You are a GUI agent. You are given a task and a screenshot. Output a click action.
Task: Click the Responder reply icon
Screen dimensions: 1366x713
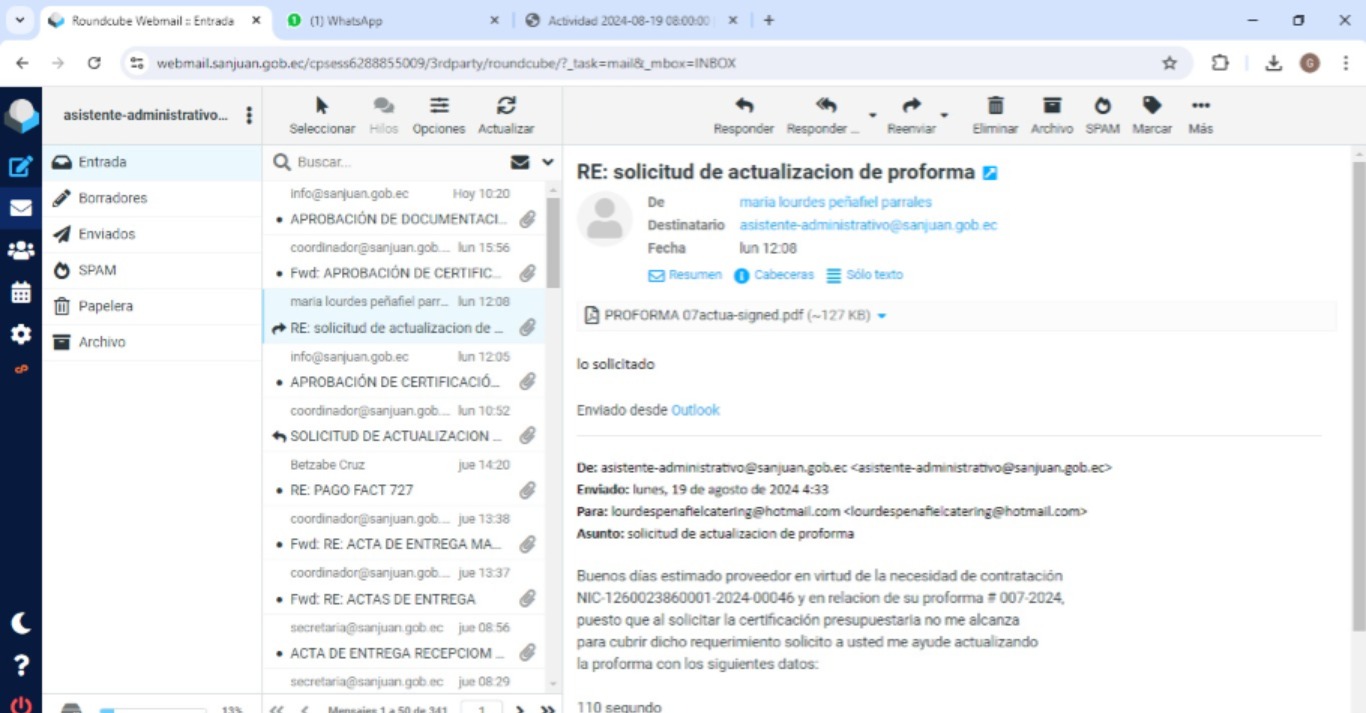tap(743, 115)
